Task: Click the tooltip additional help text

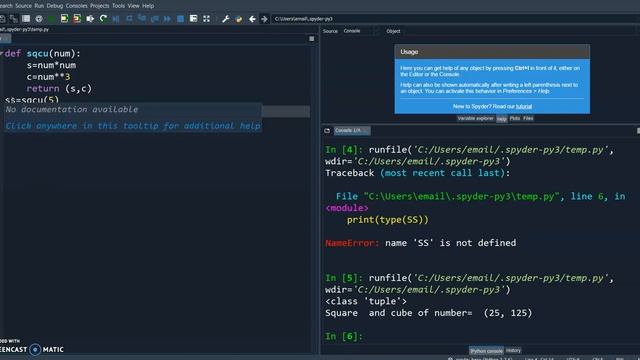Action: coord(133,126)
